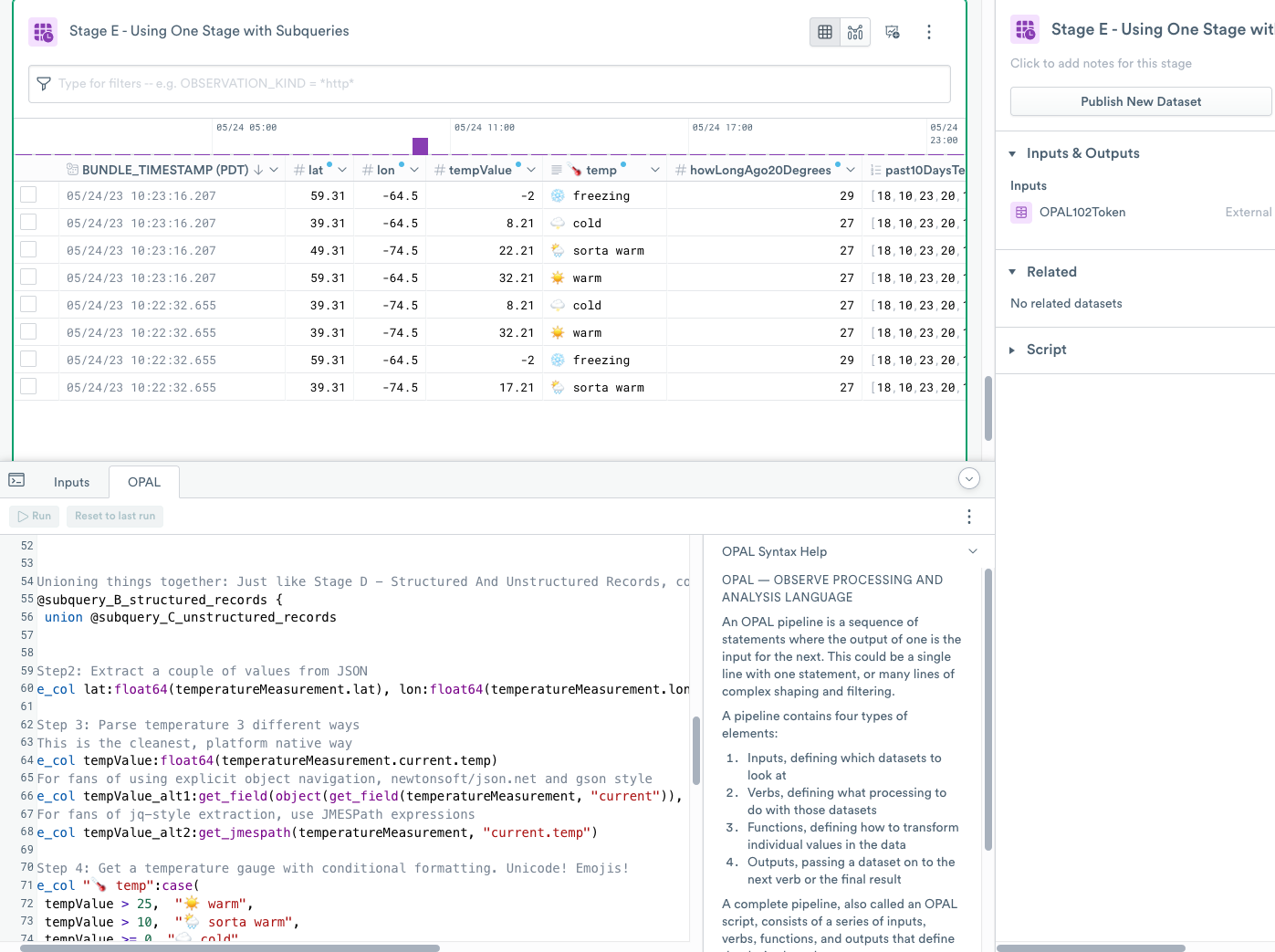1275x952 pixels.
Task: Click the filter expression input field
Action: click(489, 84)
